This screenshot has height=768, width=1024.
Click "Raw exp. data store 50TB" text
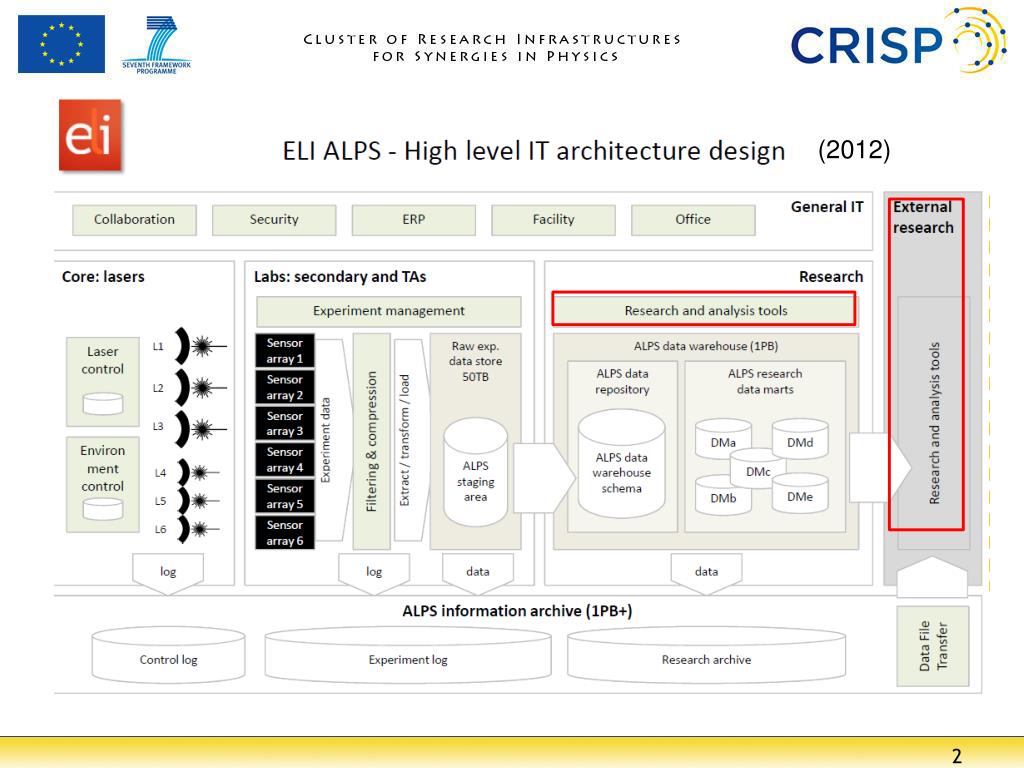475,361
